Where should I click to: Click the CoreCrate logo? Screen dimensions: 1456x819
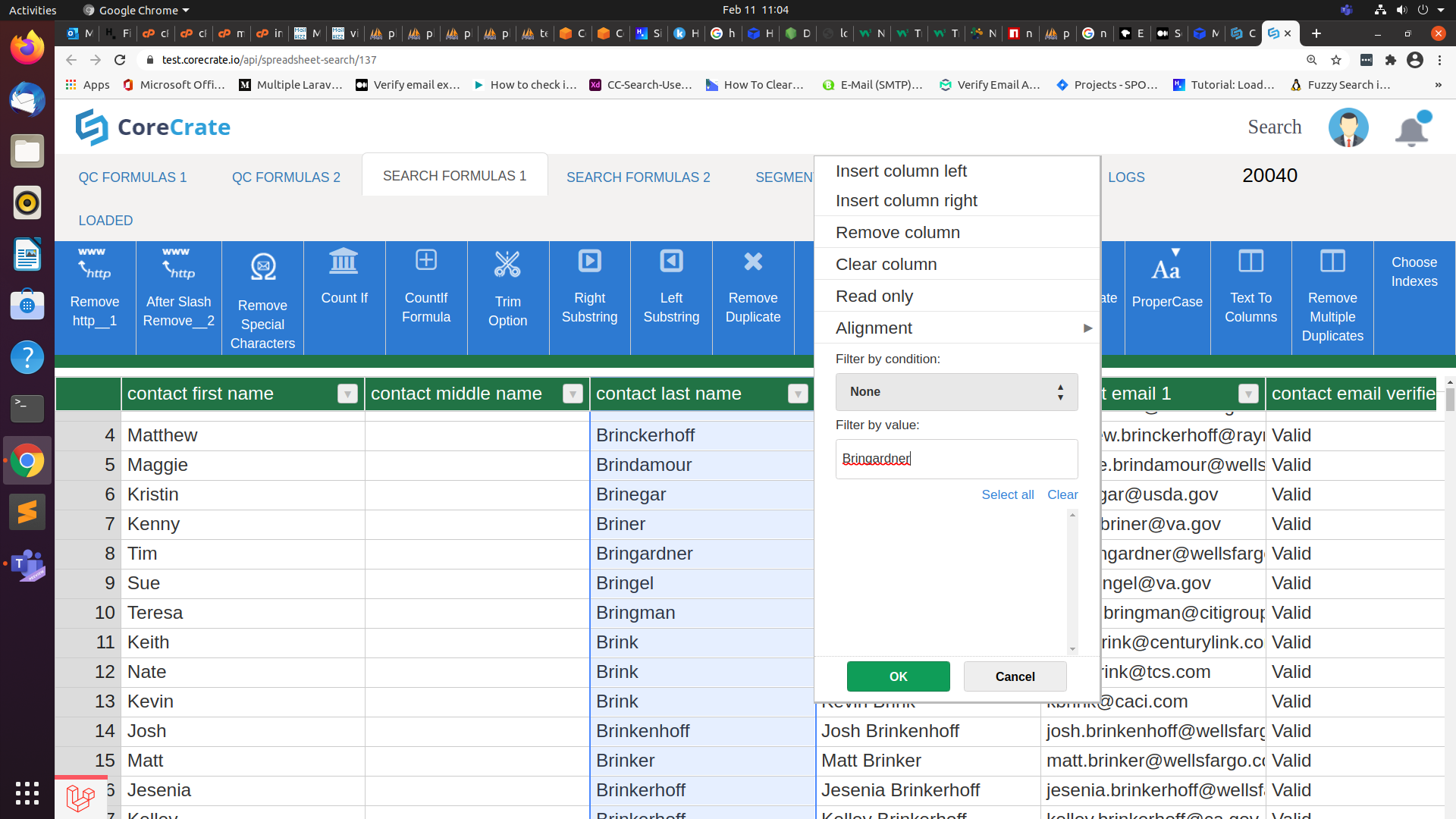(153, 127)
